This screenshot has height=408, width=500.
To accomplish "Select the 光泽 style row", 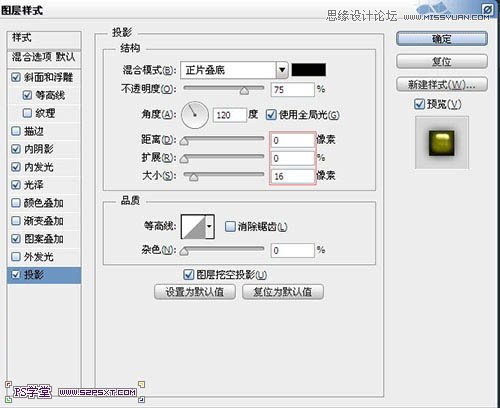I will [44, 185].
